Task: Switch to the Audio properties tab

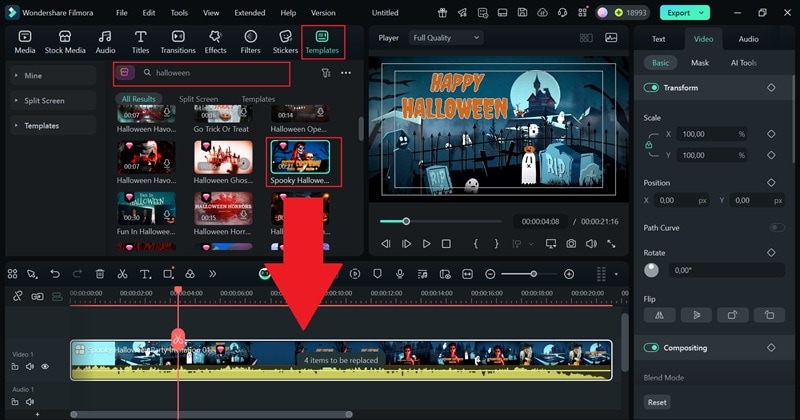Action: click(748, 39)
